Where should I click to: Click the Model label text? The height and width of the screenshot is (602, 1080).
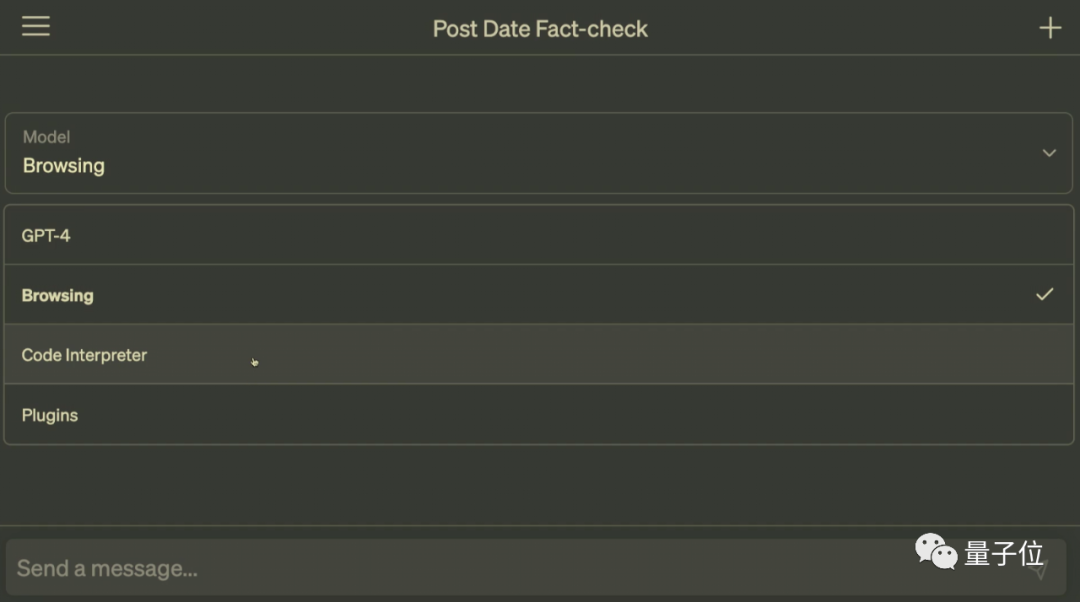point(46,136)
